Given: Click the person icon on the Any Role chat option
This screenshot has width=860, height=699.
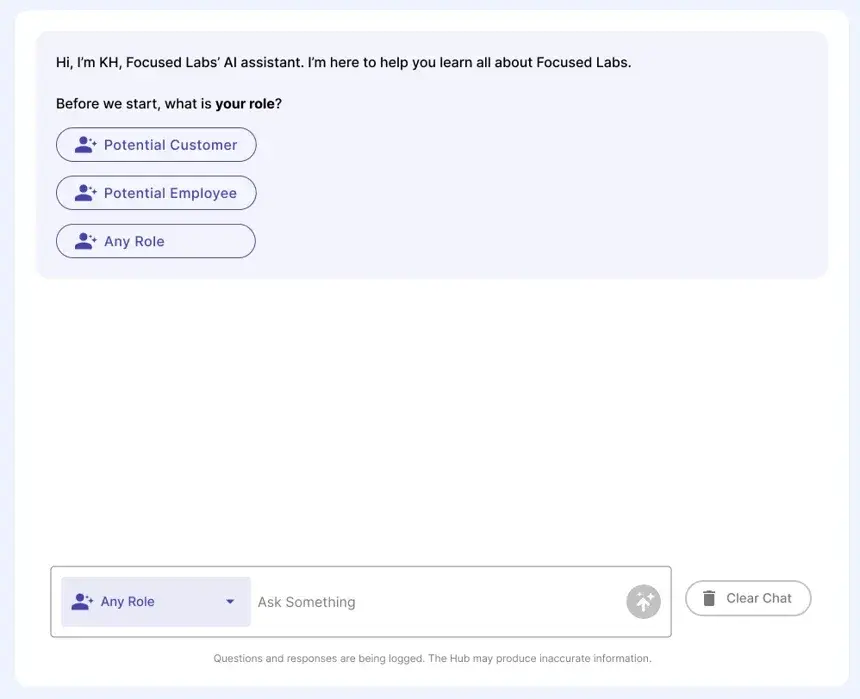Looking at the screenshot, I should point(85,241).
